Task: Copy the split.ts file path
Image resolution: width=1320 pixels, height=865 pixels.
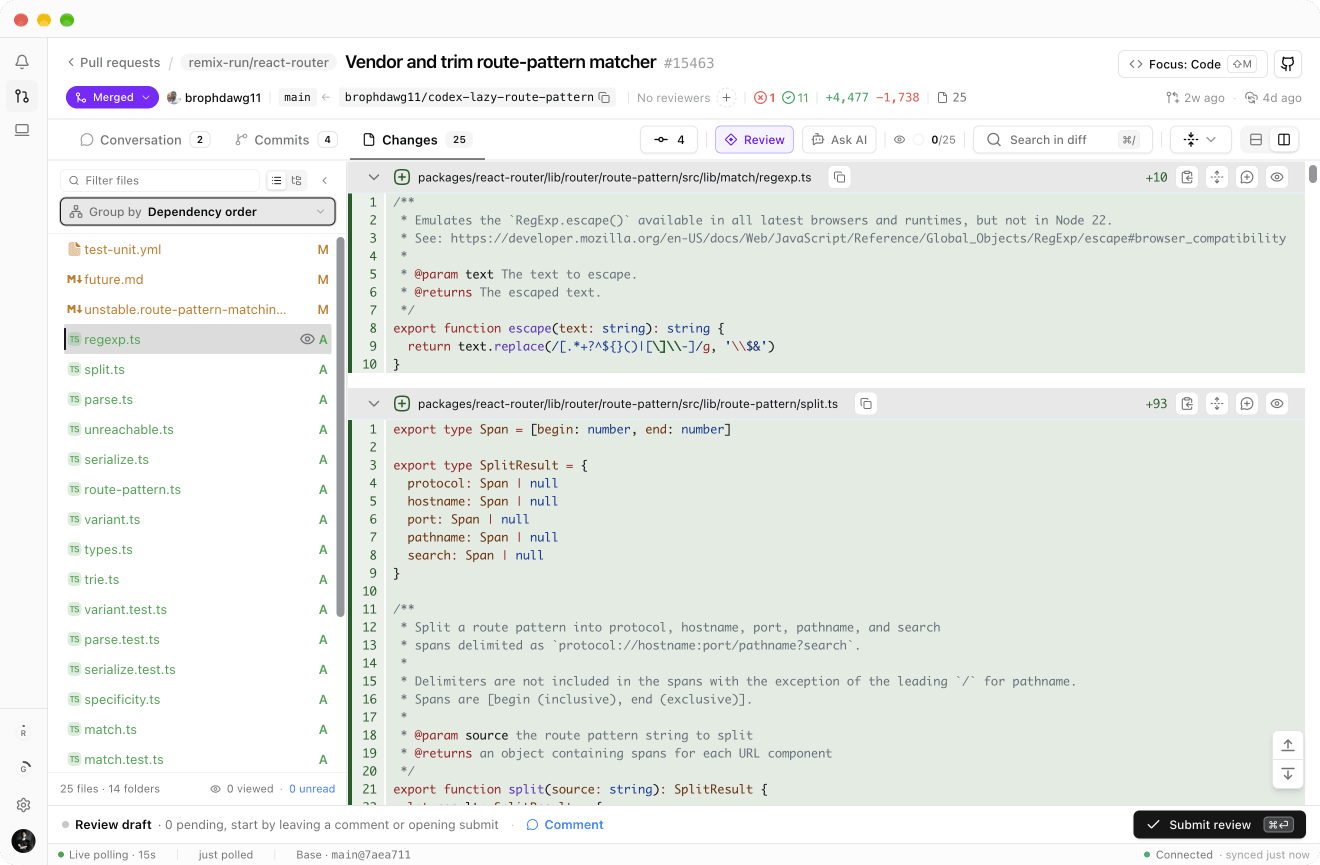Action: [x=866, y=404]
